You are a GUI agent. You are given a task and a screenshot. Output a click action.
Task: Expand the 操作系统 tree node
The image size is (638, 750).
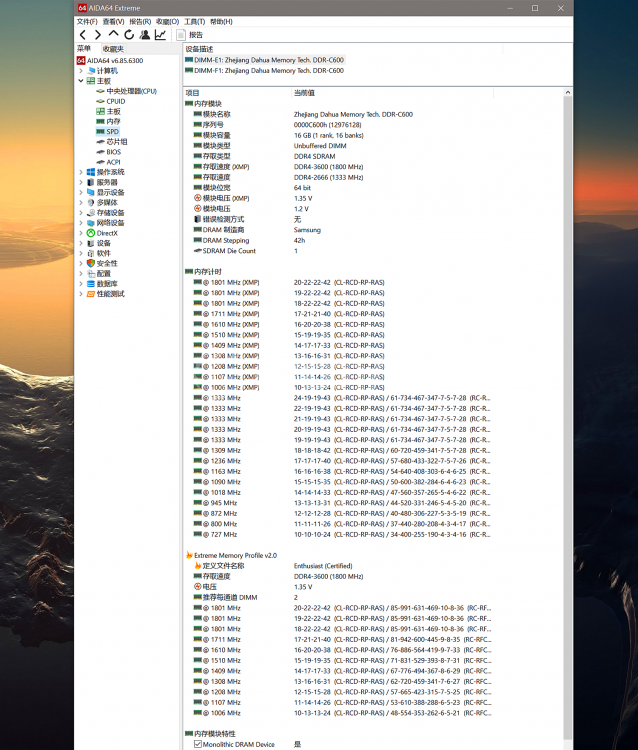pyautogui.click(x=81, y=172)
